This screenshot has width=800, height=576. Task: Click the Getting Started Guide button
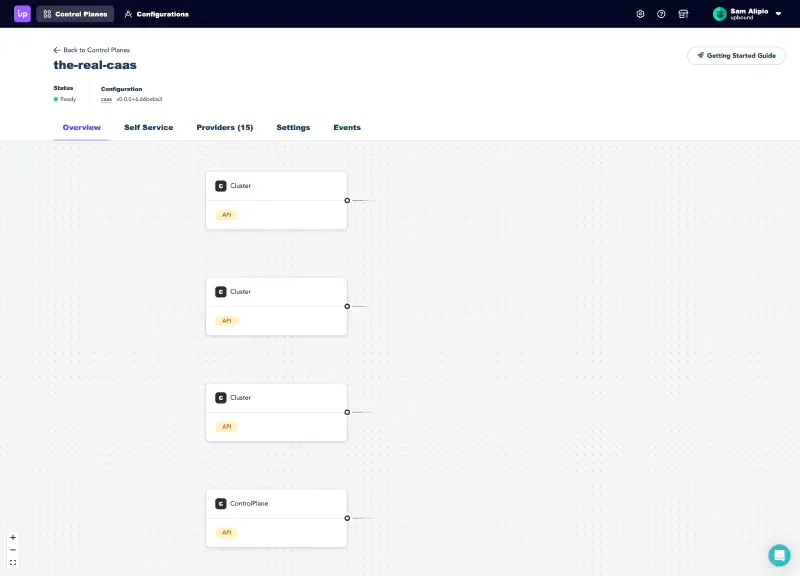(736, 56)
